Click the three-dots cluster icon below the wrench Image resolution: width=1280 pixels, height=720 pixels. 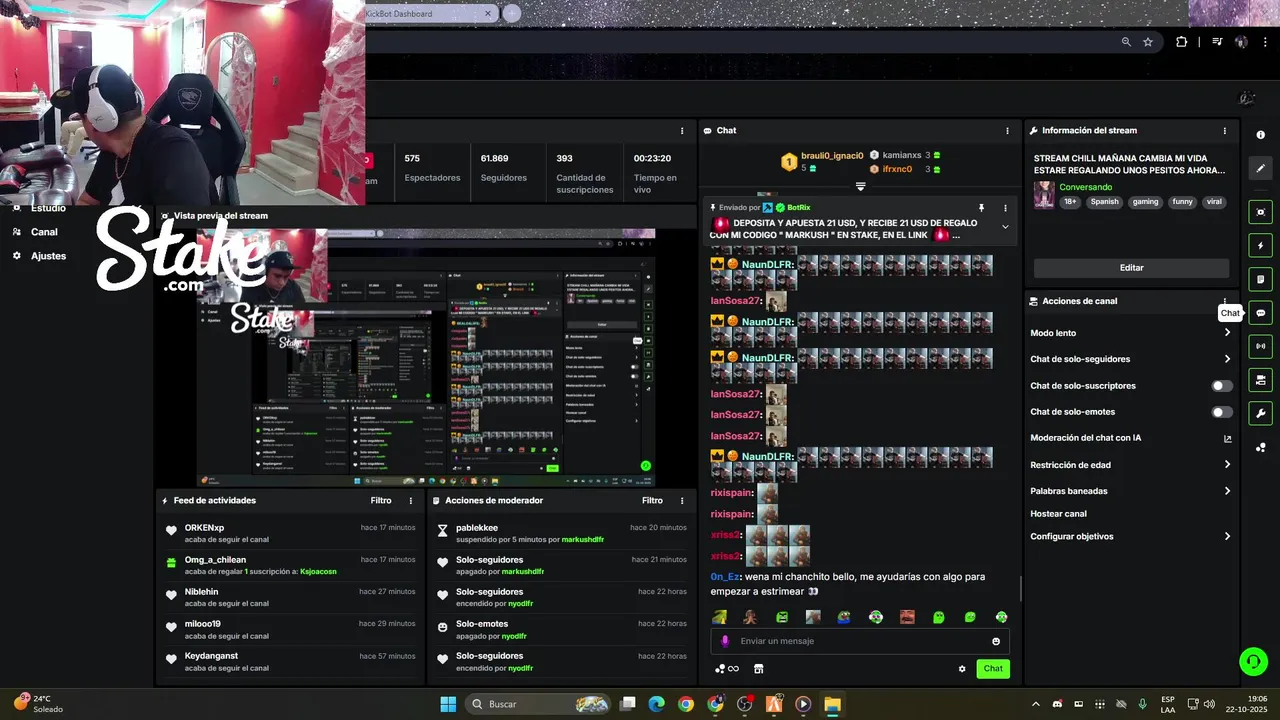(x=1261, y=447)
